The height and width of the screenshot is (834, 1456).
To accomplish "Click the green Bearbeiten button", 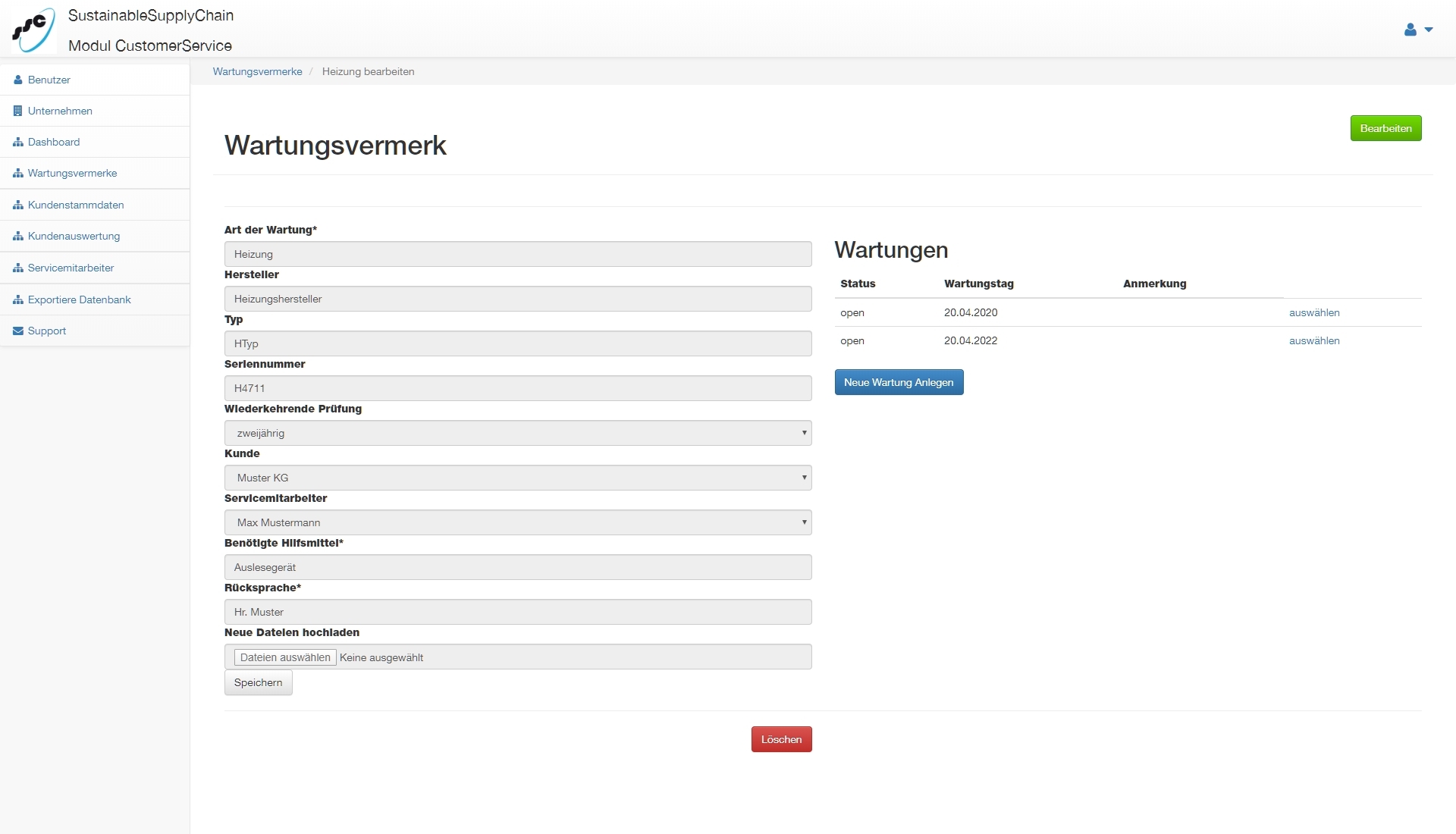I will 1385,128.
